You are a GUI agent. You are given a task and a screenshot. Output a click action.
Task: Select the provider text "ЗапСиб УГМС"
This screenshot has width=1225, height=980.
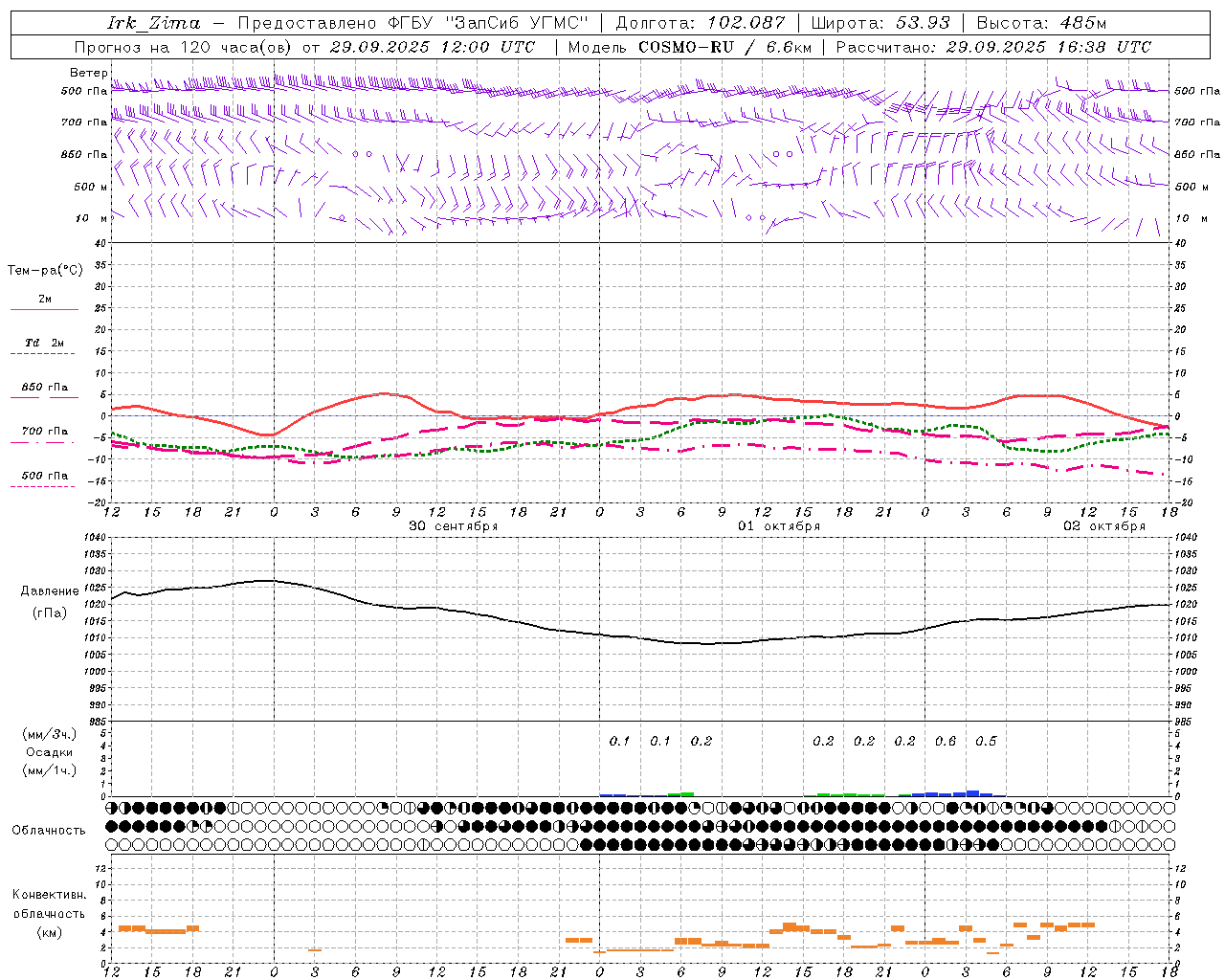[x=518, y=24]
